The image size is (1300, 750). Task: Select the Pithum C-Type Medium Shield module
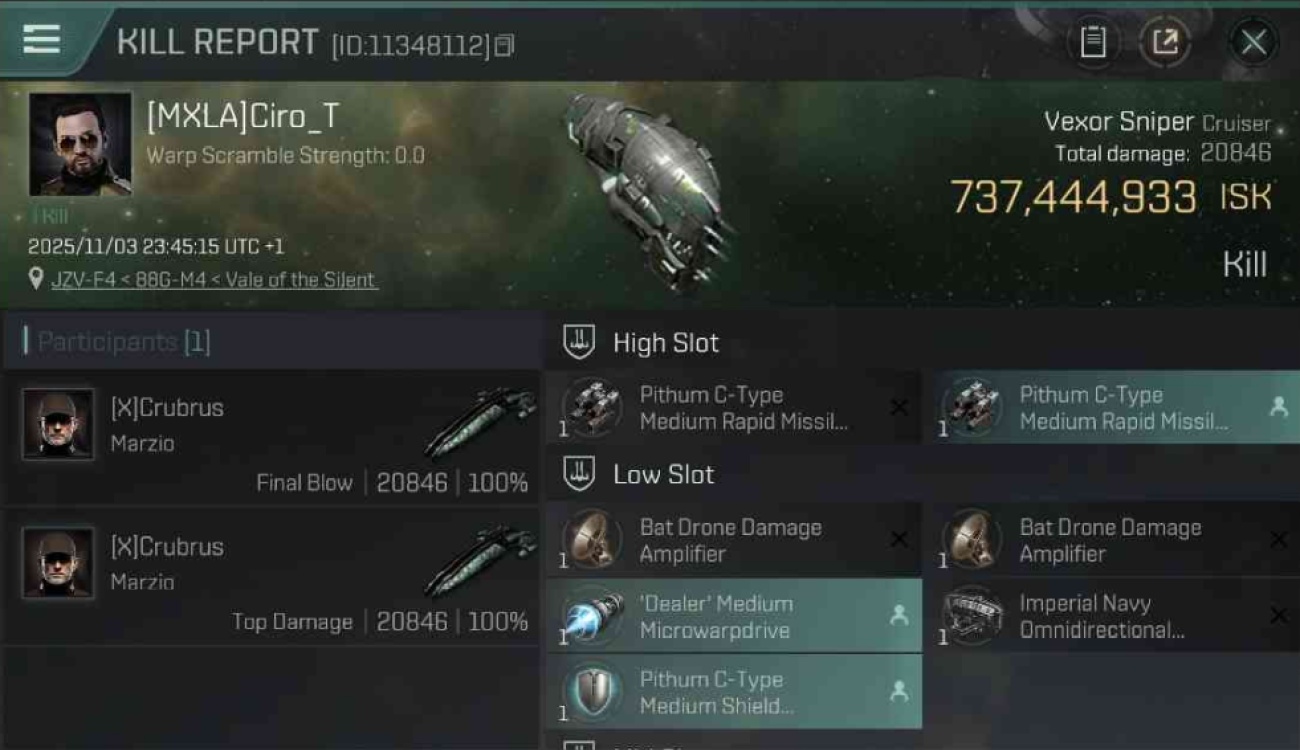[733, 692]
